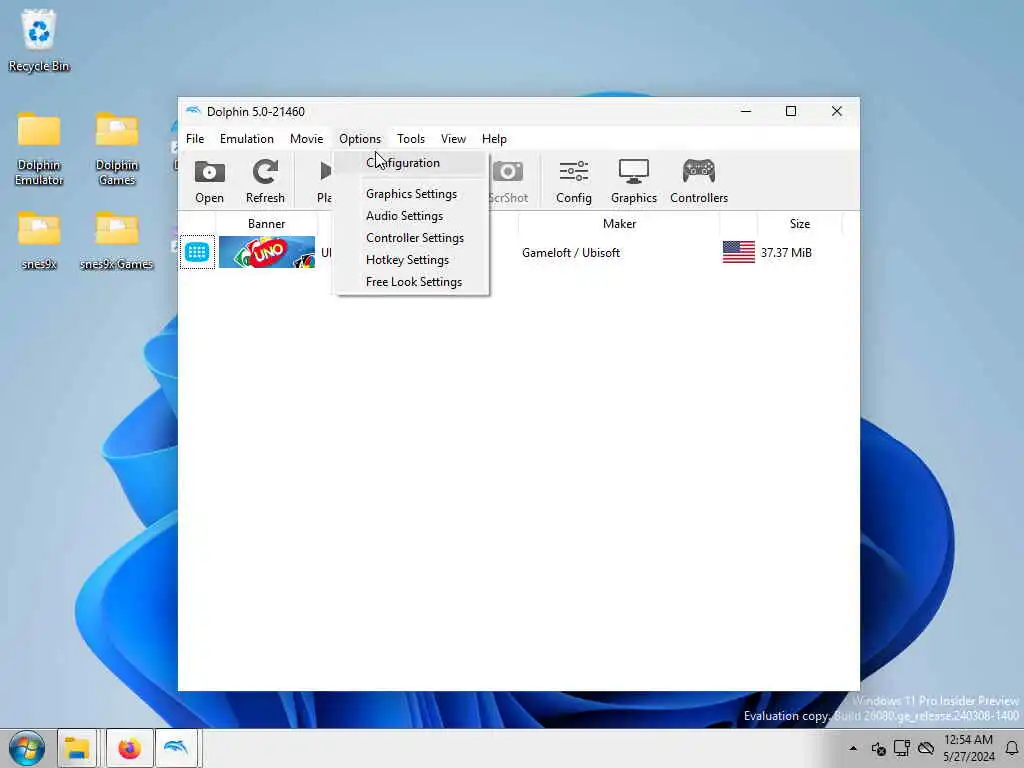This screenshot has width=1024, height=768.
Task: Click the Refresh toolbar icon
Action: (x=265, y=181)
